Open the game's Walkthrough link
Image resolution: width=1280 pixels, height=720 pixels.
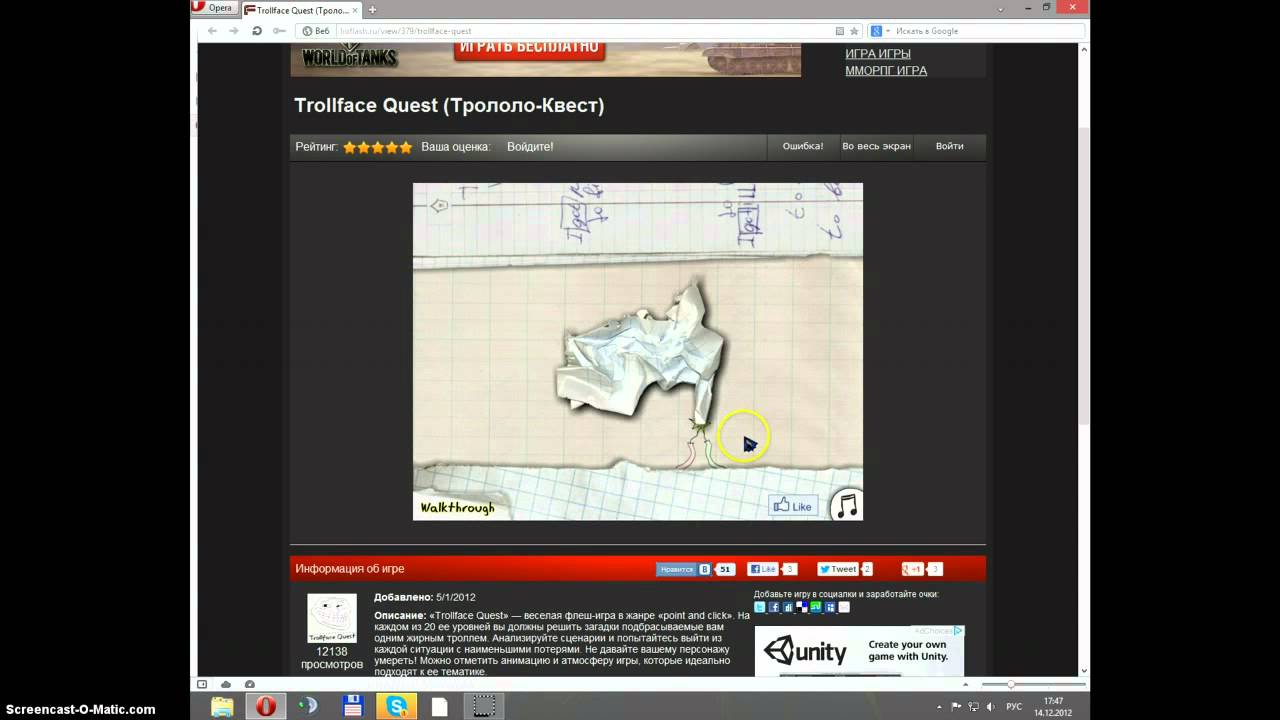point(457,508)
